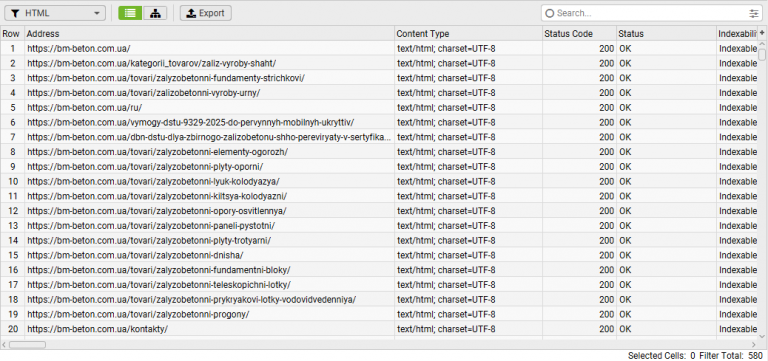Select the zalyzobetonni-kiltsya-kolodyazni URL
Viewport: 768px width, 361px height.
click(157, 196)
